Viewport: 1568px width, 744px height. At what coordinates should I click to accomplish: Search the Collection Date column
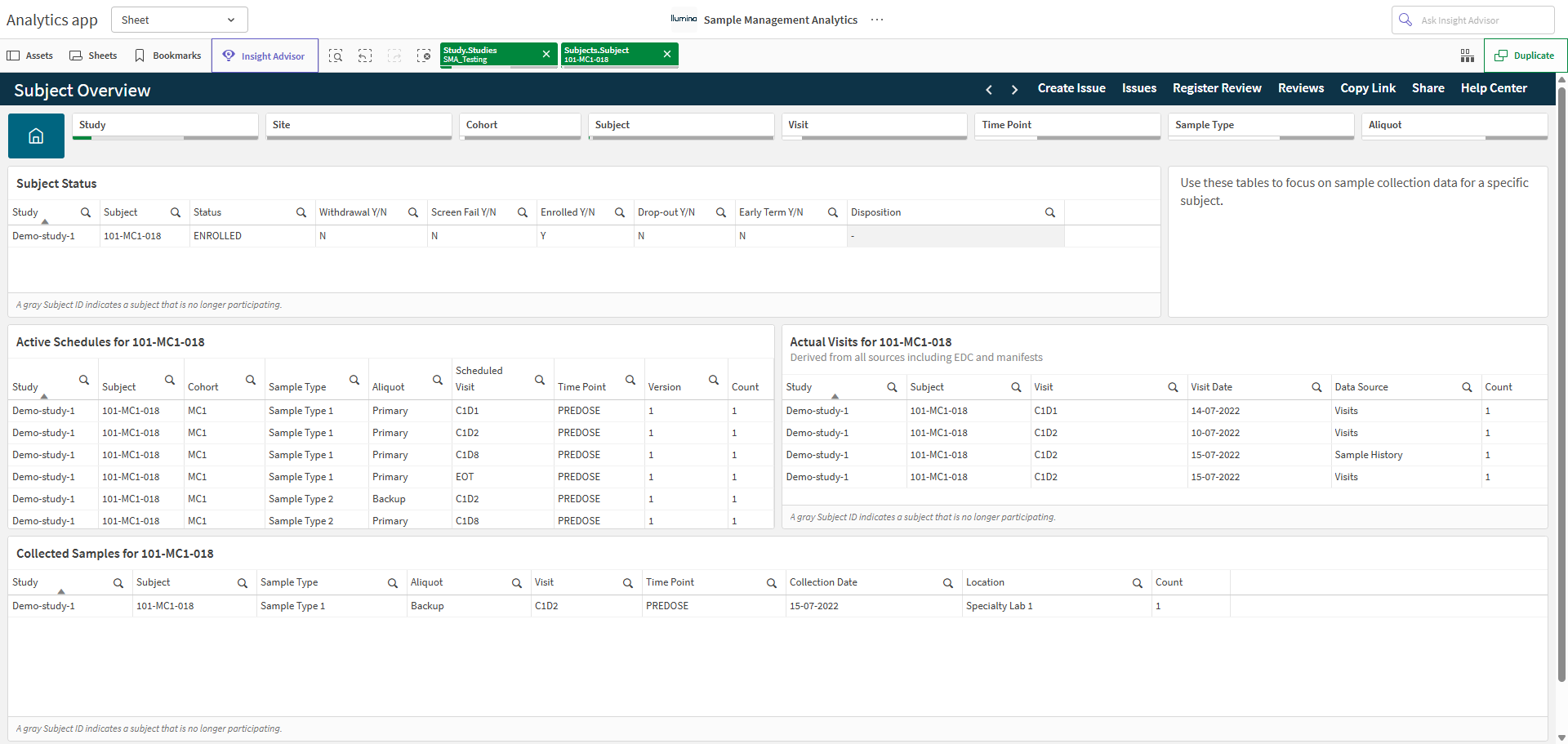(x=948, y=583)
